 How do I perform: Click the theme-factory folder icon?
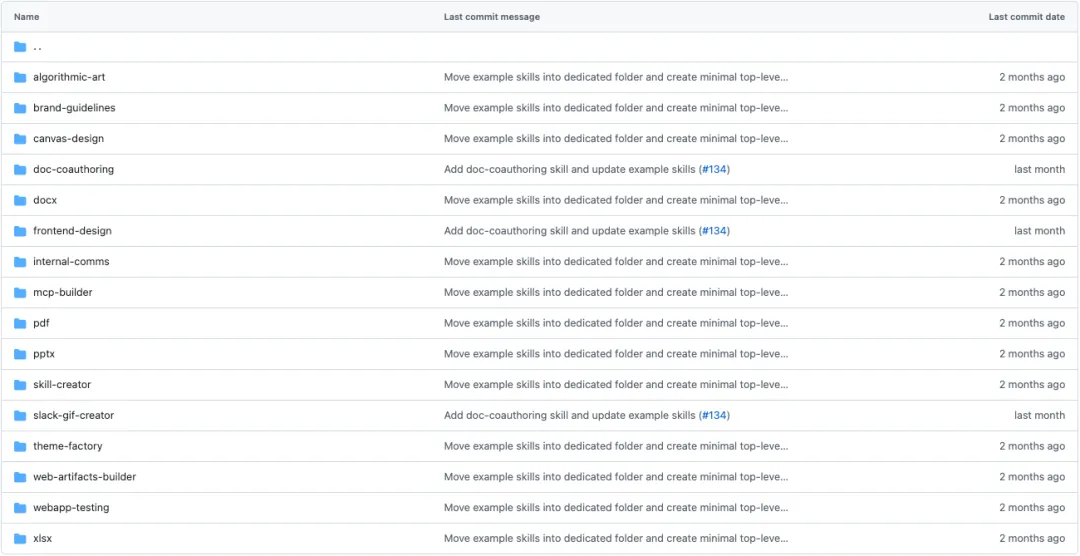coord(20,446)
